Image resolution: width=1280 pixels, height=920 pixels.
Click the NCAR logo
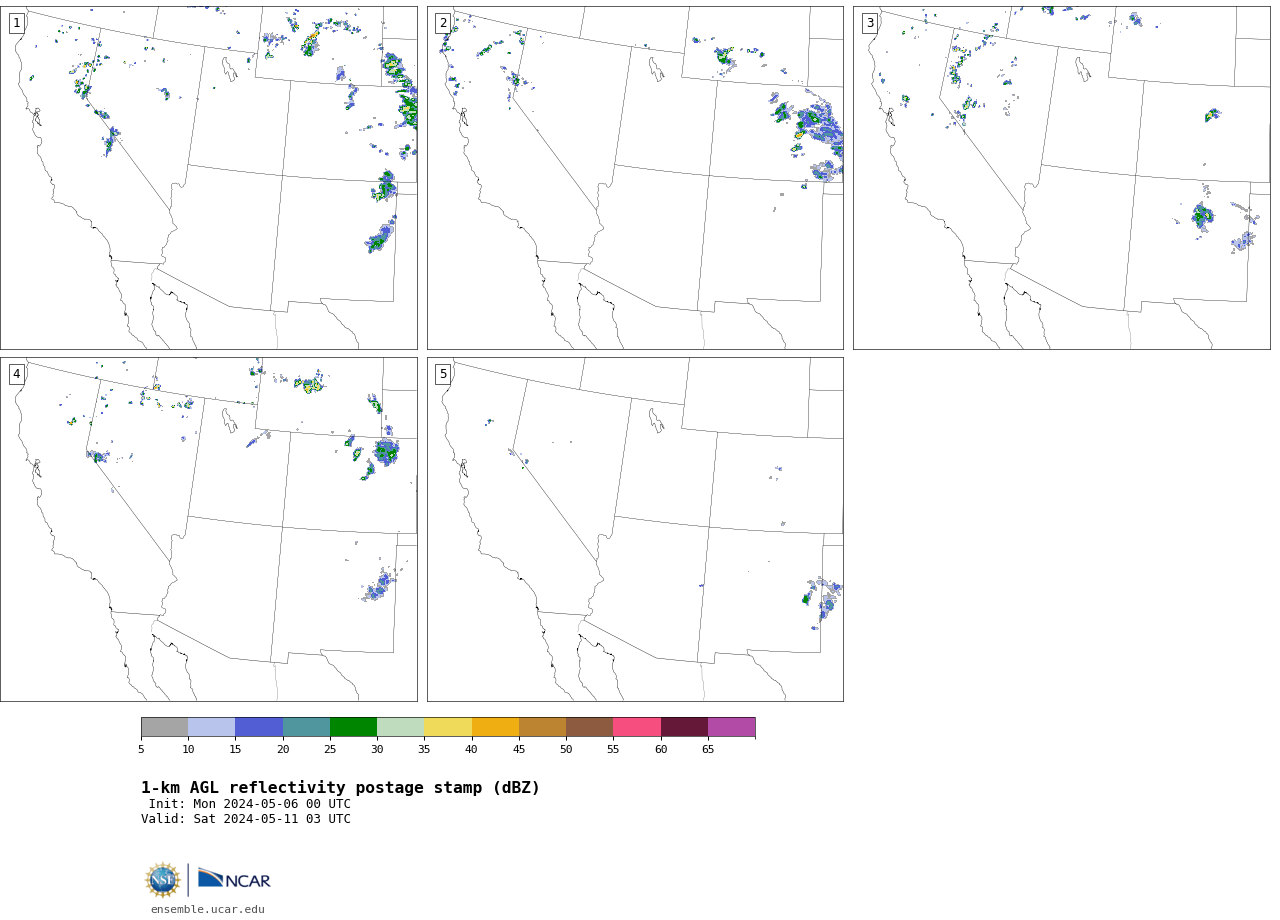pos(234,879)
